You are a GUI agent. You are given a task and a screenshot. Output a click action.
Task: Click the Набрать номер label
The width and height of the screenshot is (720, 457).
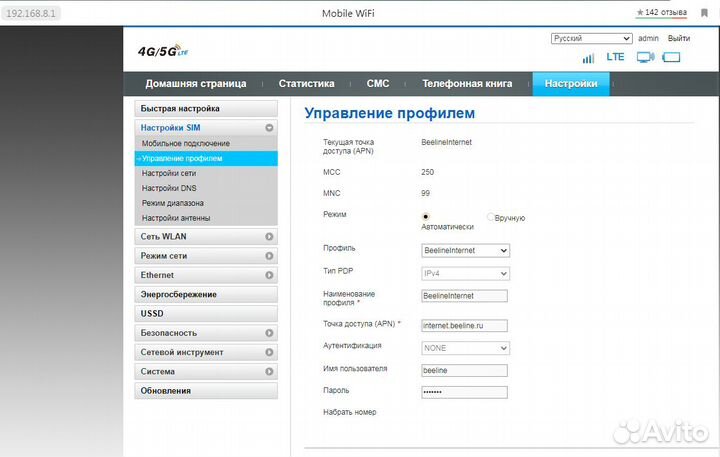pos(349,412)
